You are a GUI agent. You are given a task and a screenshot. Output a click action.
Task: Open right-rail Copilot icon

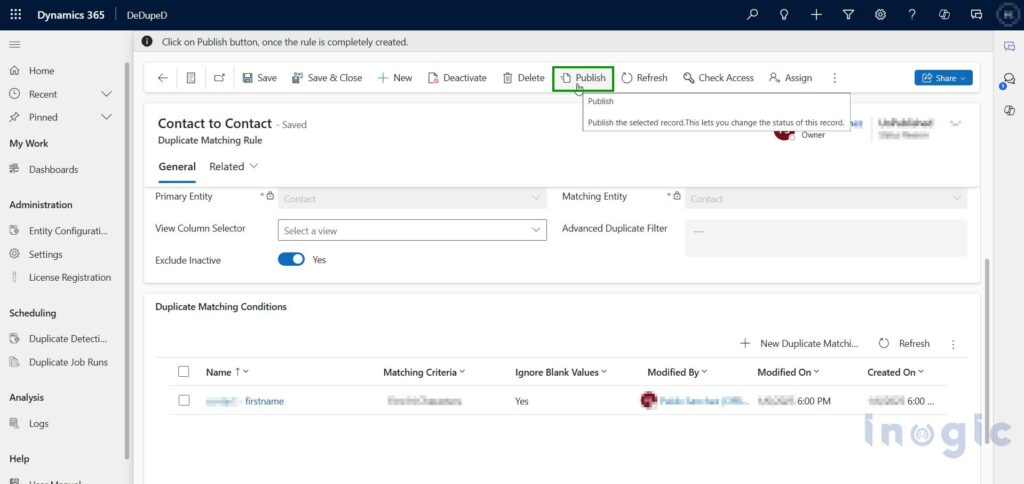point(1010,110)
